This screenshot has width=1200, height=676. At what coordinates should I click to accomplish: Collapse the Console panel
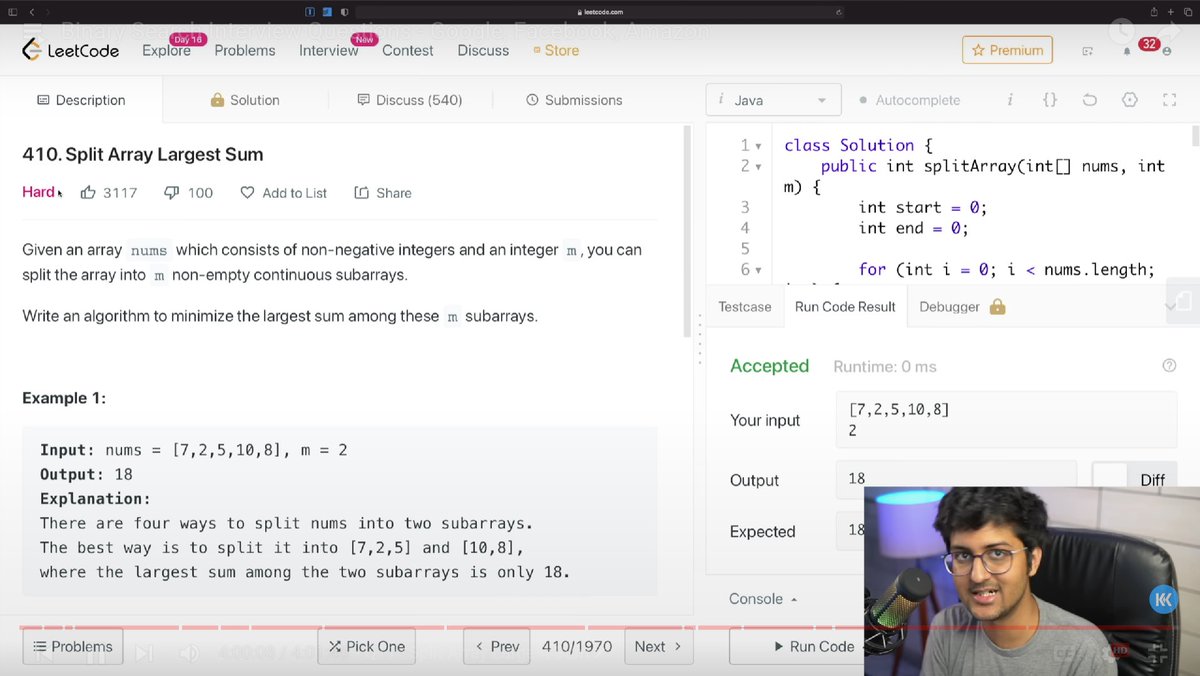[x=762, y=598]
